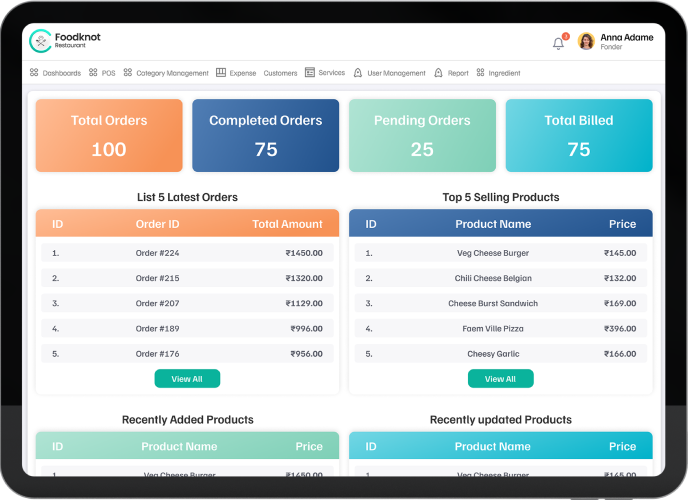
Task: Click the Dashboards grid icon
Action: pyautogui.click(x=34, y=73)
